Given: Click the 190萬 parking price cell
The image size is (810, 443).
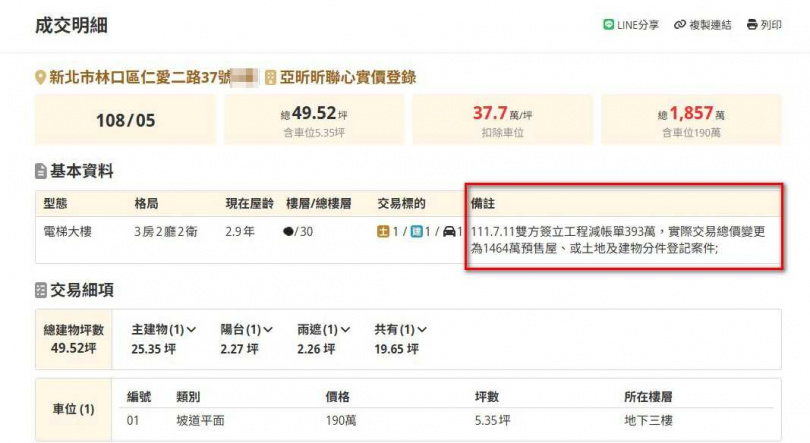Looking at the screenshot, I should (341, 421).
